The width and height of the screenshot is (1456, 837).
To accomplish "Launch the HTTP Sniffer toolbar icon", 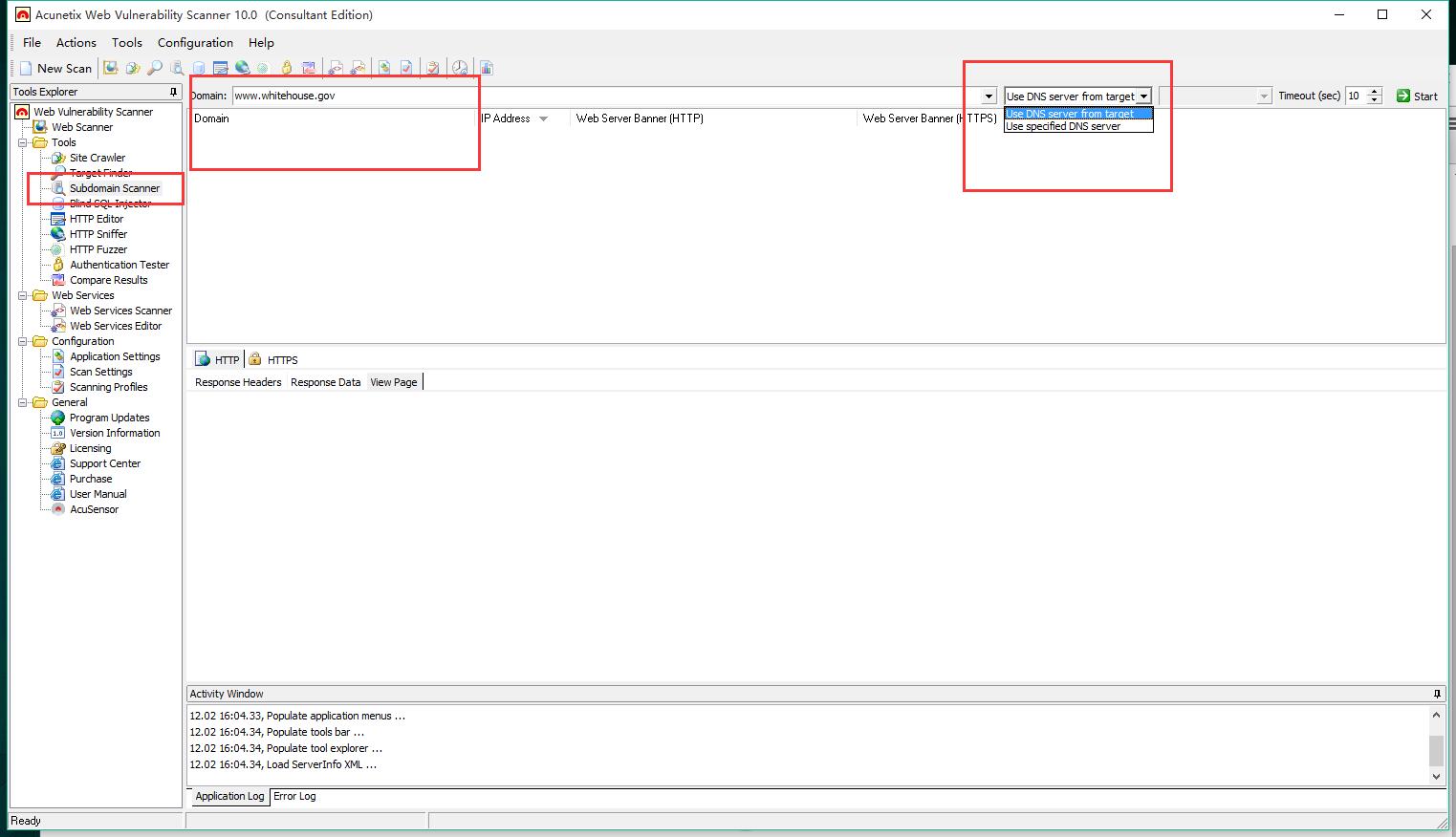I will 242,68.
